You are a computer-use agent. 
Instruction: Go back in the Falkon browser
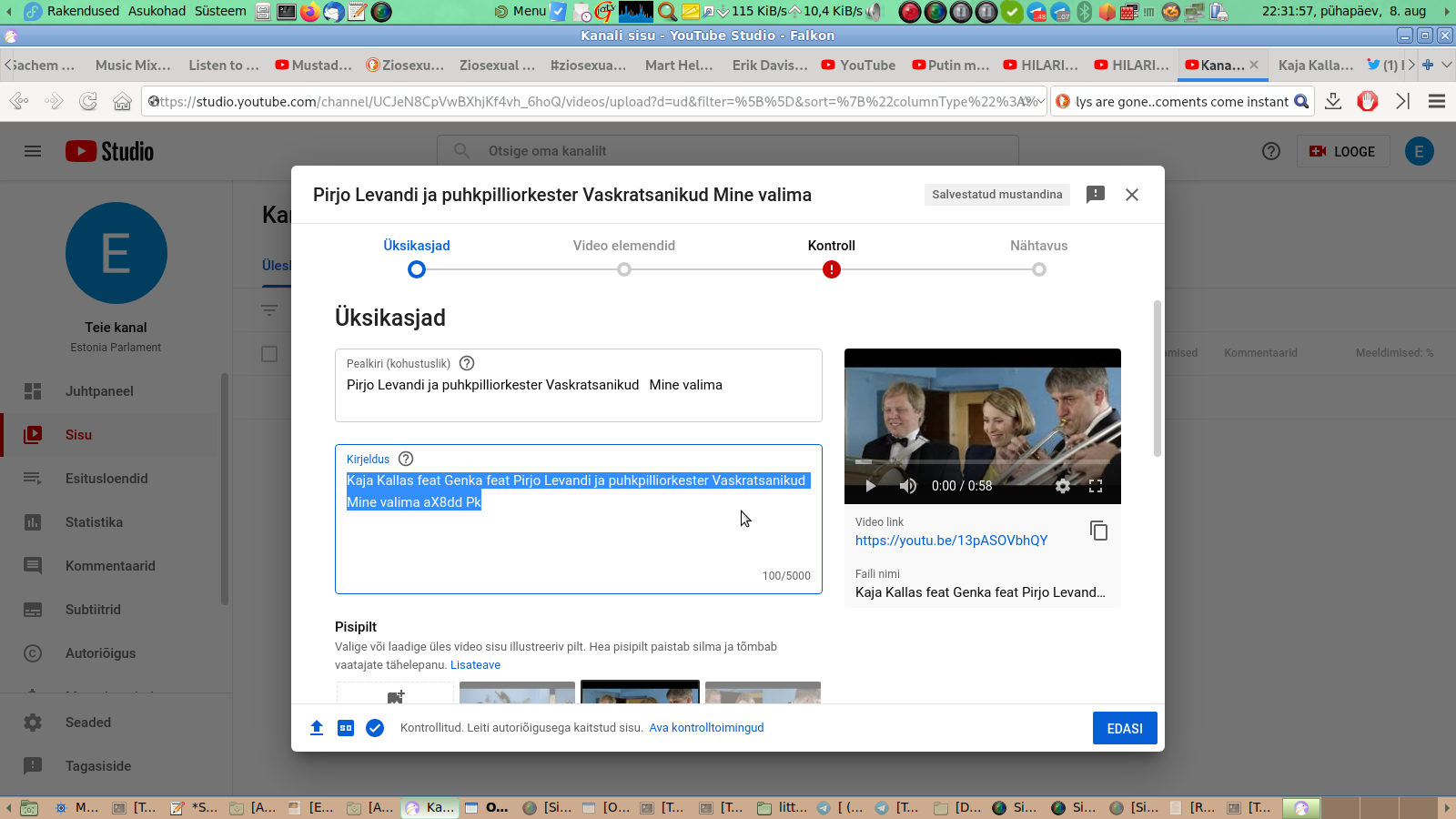tap(18, 101)
